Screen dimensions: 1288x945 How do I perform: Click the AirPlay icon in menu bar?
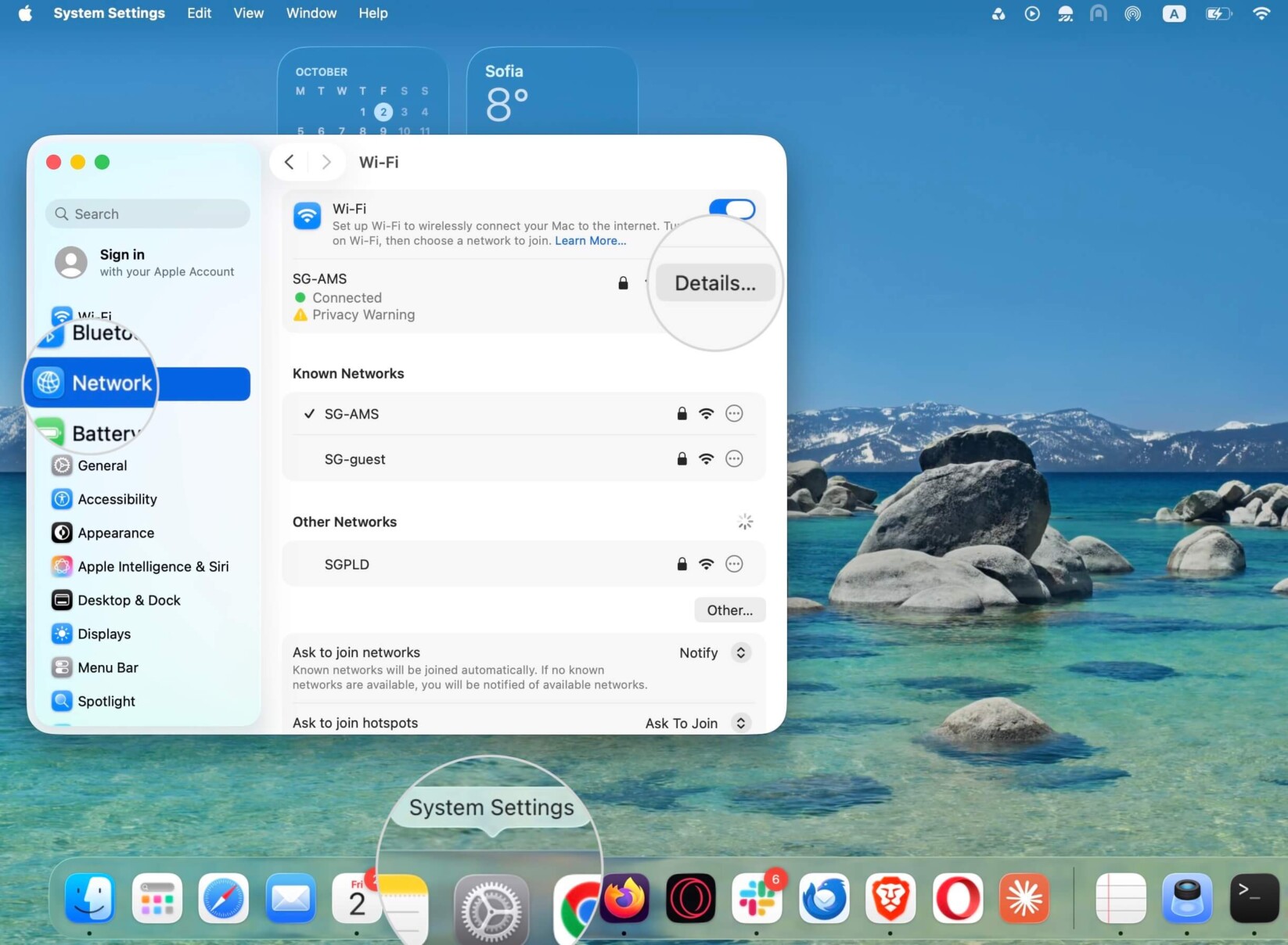click(x=1132, y=13)
